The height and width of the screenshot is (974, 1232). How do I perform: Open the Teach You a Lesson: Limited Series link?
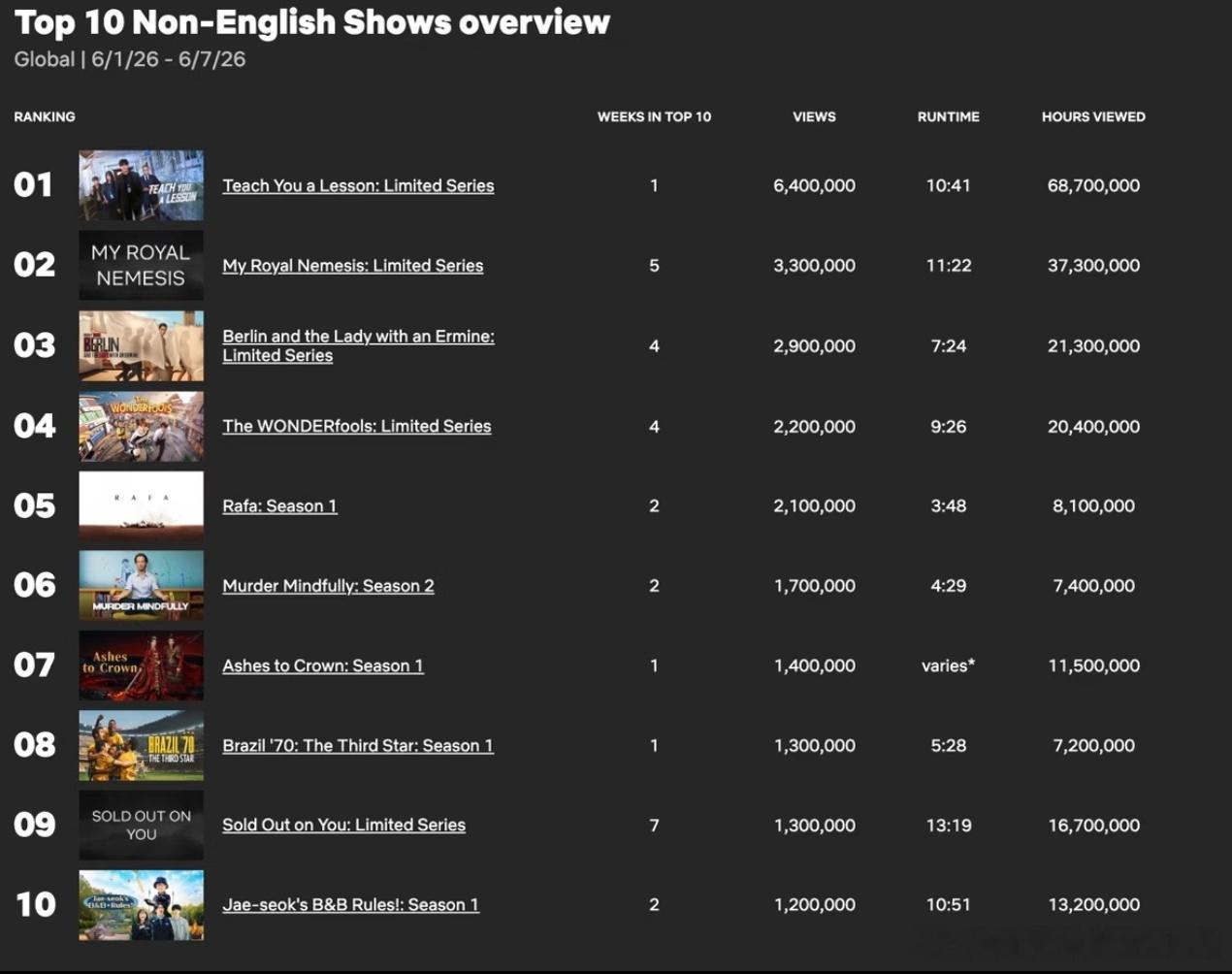[358, 185]
